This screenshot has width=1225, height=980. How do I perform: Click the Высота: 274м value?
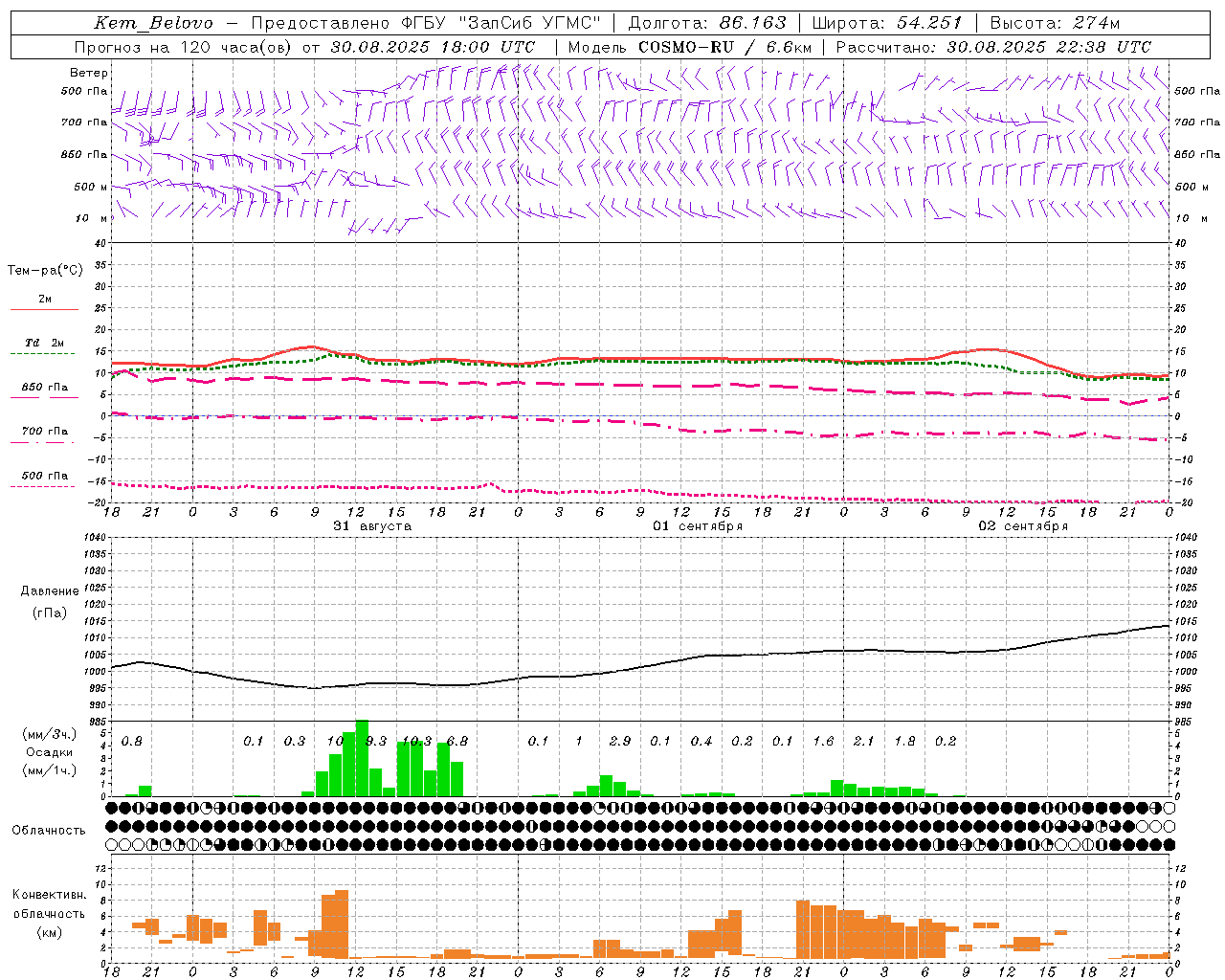1055,23
